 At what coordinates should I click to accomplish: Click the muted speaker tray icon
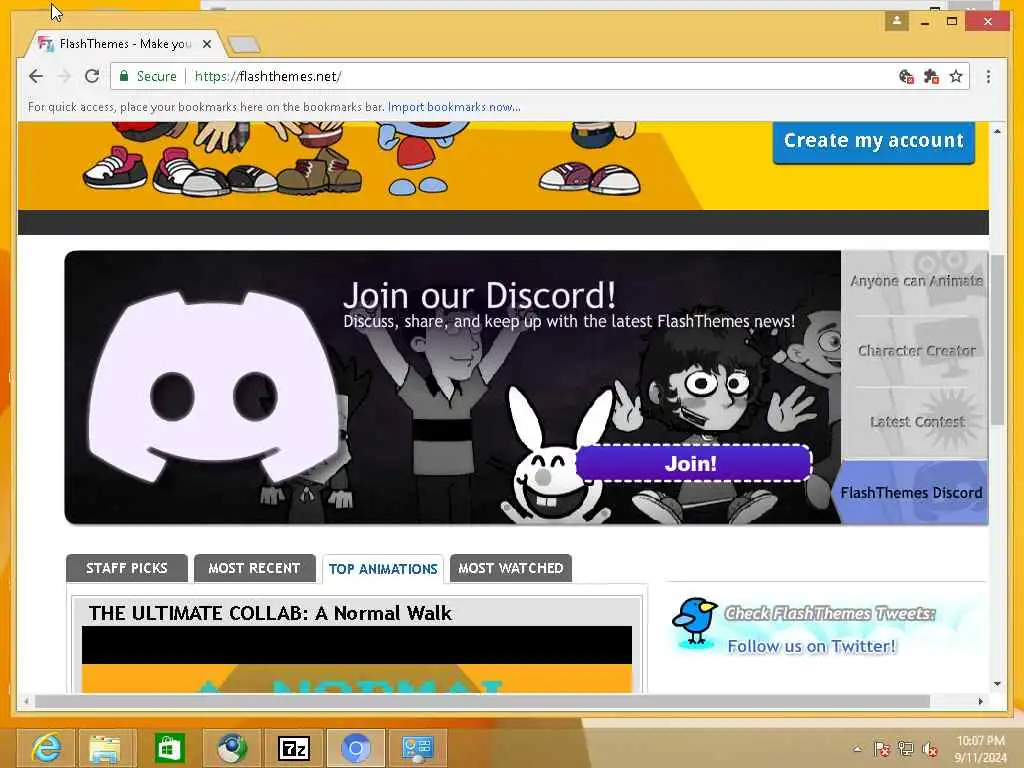[930, 749]
